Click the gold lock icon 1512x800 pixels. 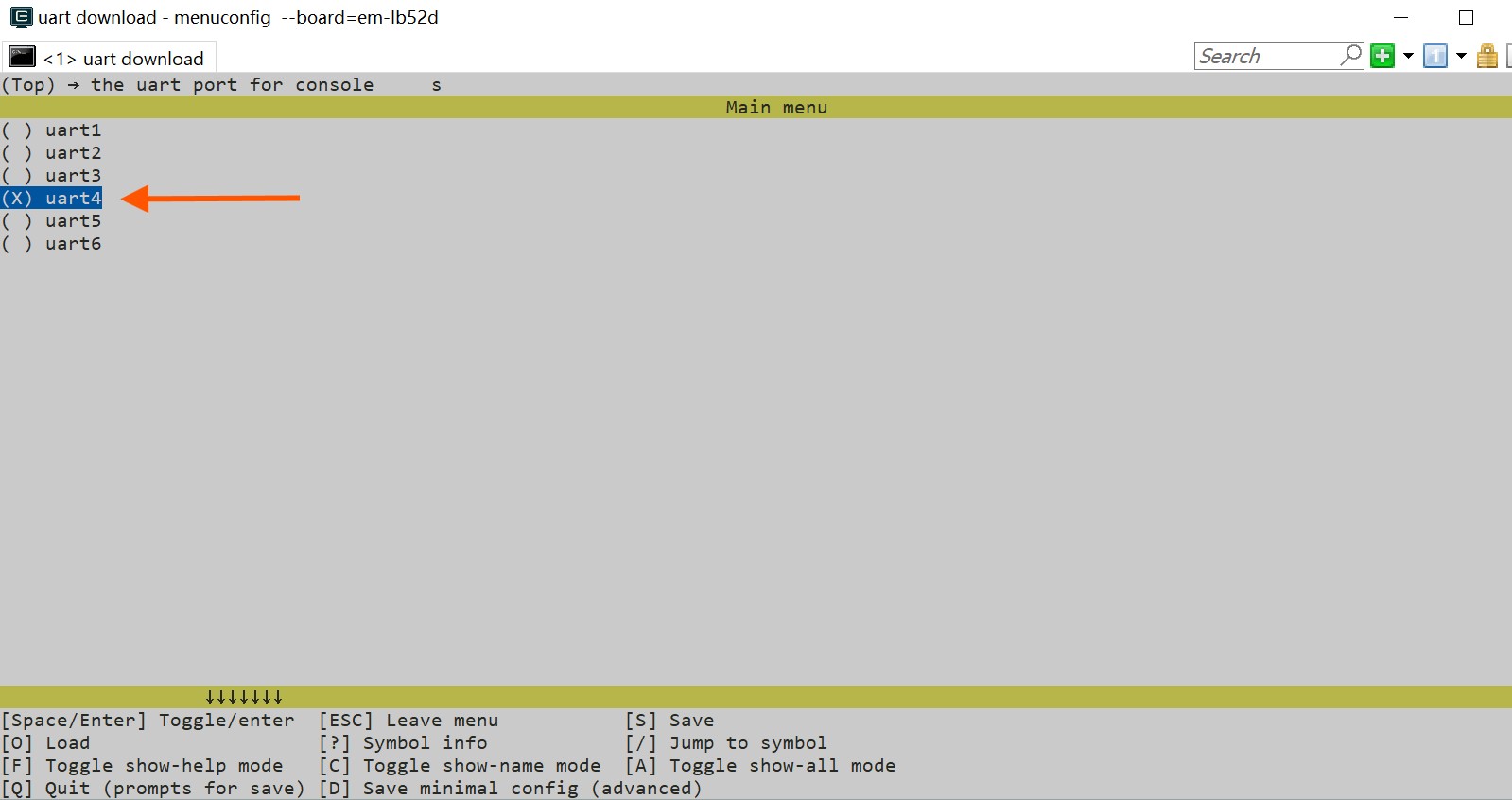1486,56
